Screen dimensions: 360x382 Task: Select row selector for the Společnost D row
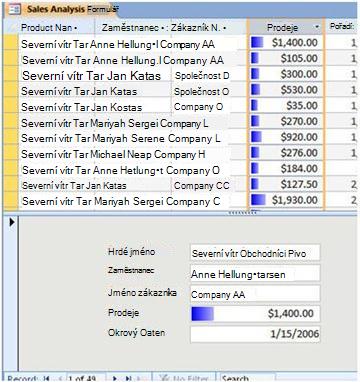tap(11, 74)
